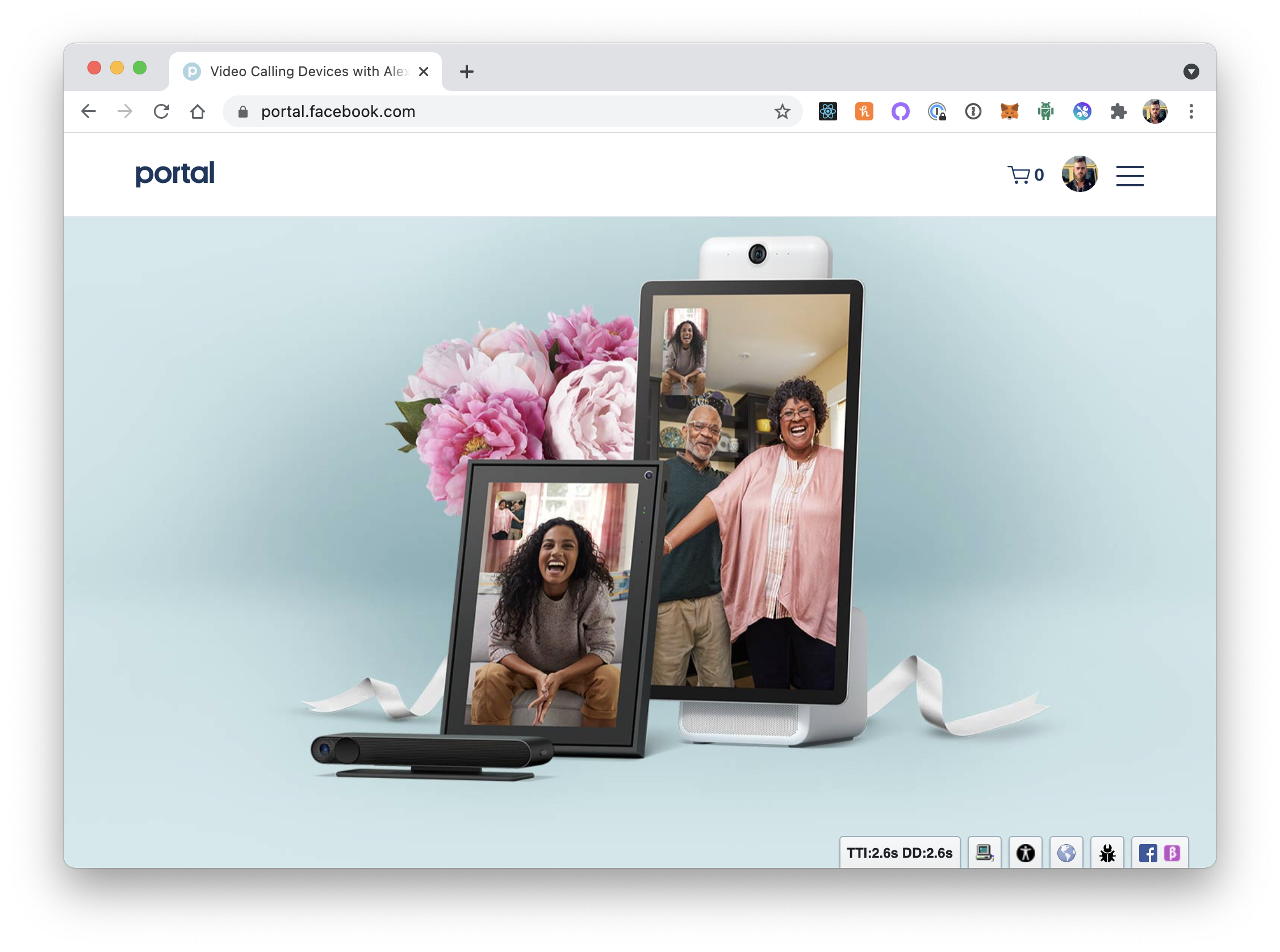Open the hamburger navigation menu
The width and height of the screenshot is (1280, 952).
point(1130,176)
